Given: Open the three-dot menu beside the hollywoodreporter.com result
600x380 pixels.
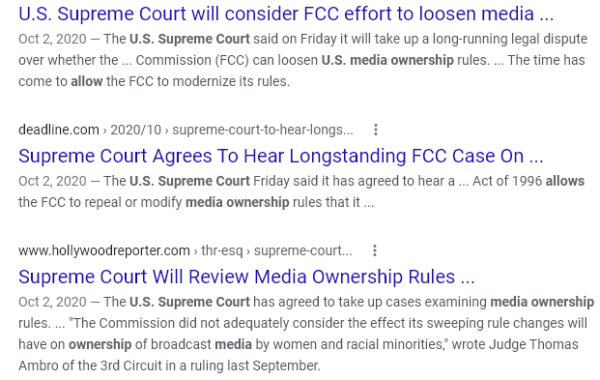Looking at the screenshot, I should click(x=375, y=251).
